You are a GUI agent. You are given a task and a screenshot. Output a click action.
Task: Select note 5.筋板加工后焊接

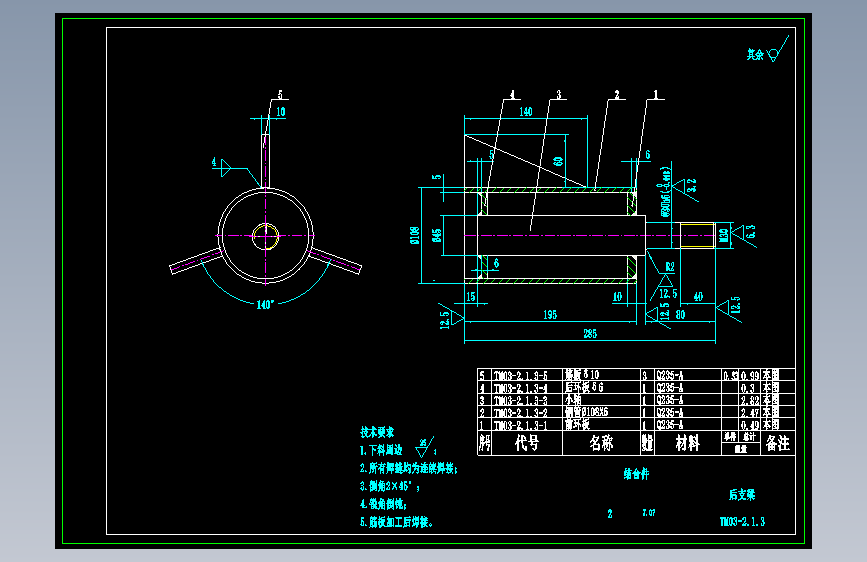(x=396, y=522)
